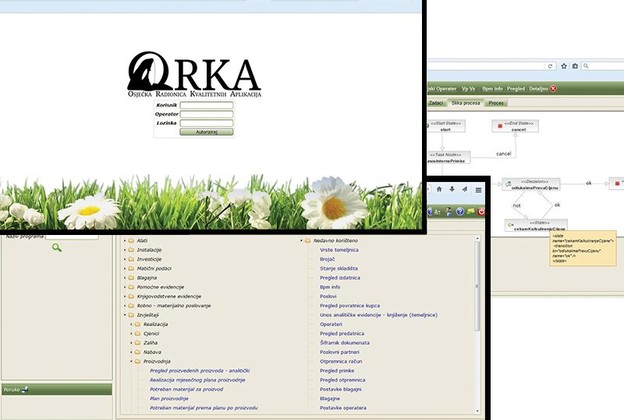
Task: Click the font-size letter icon in green toolbar
Action: [437, 212]
